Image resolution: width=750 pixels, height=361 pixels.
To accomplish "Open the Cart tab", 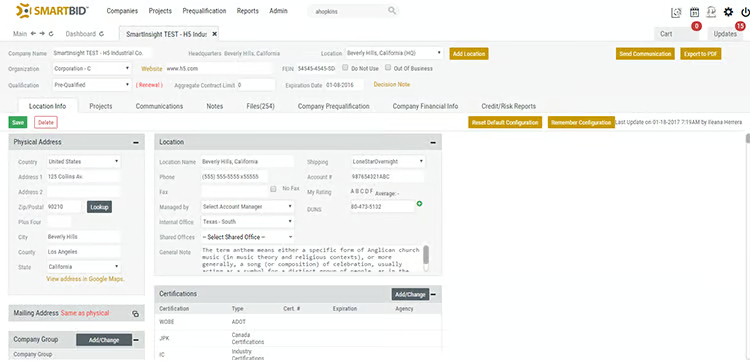I will pos(676,34).
